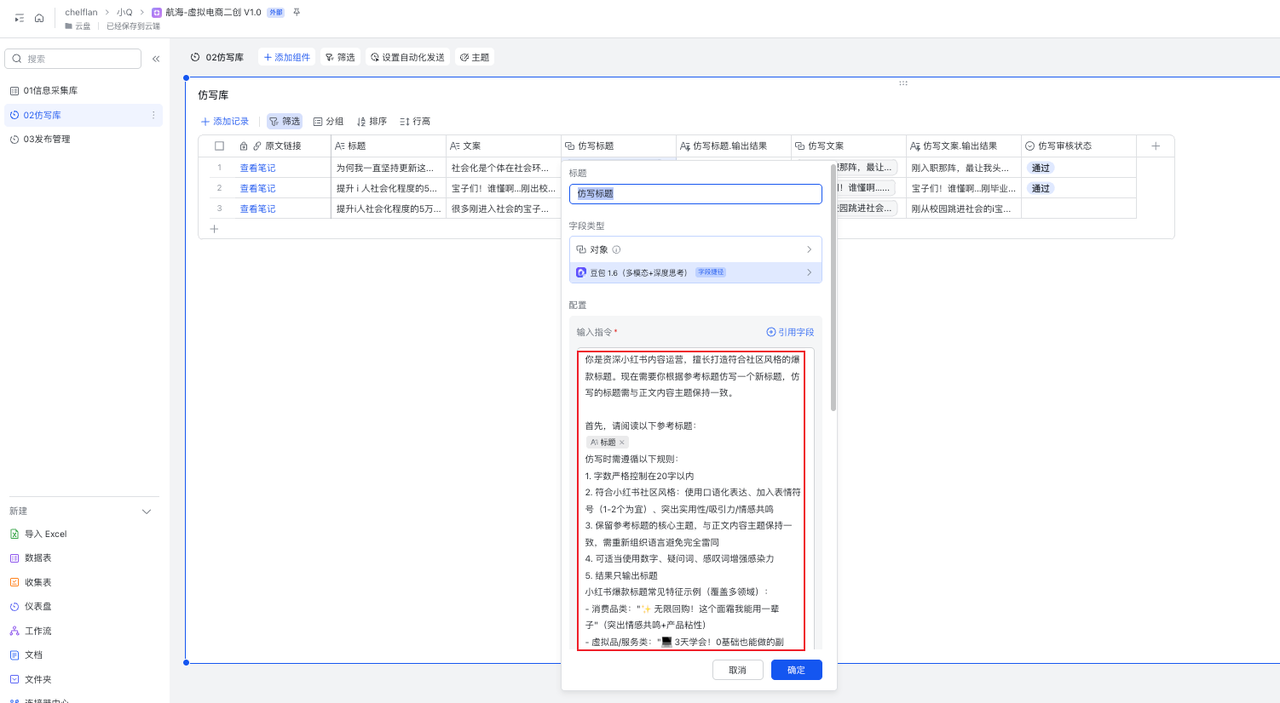Open the 主题 theme option
This screenshot has height=703, width=1280.
tap(474, 58)
